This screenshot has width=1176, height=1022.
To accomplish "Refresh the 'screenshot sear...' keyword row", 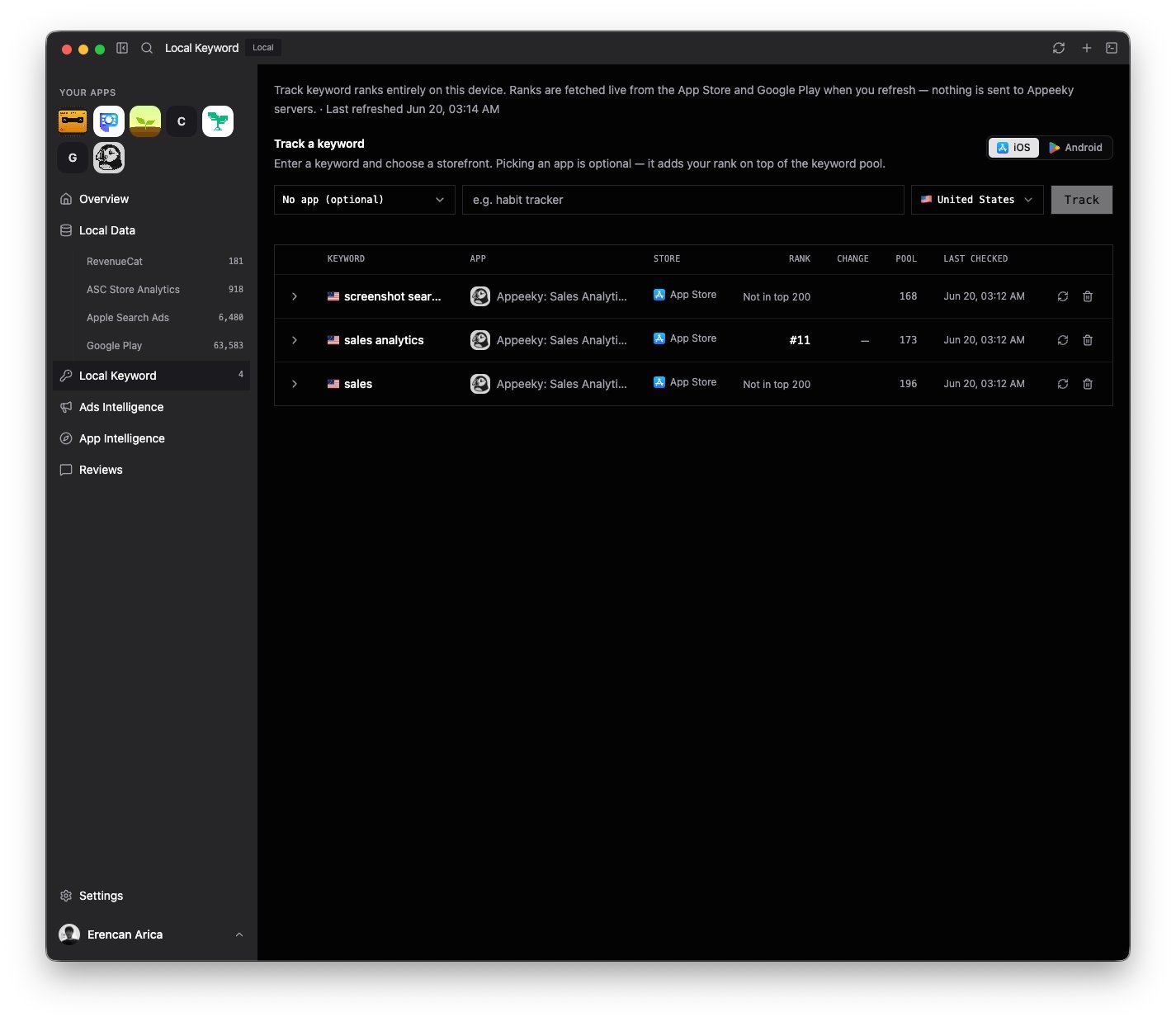I will (x=1063, y=296).
